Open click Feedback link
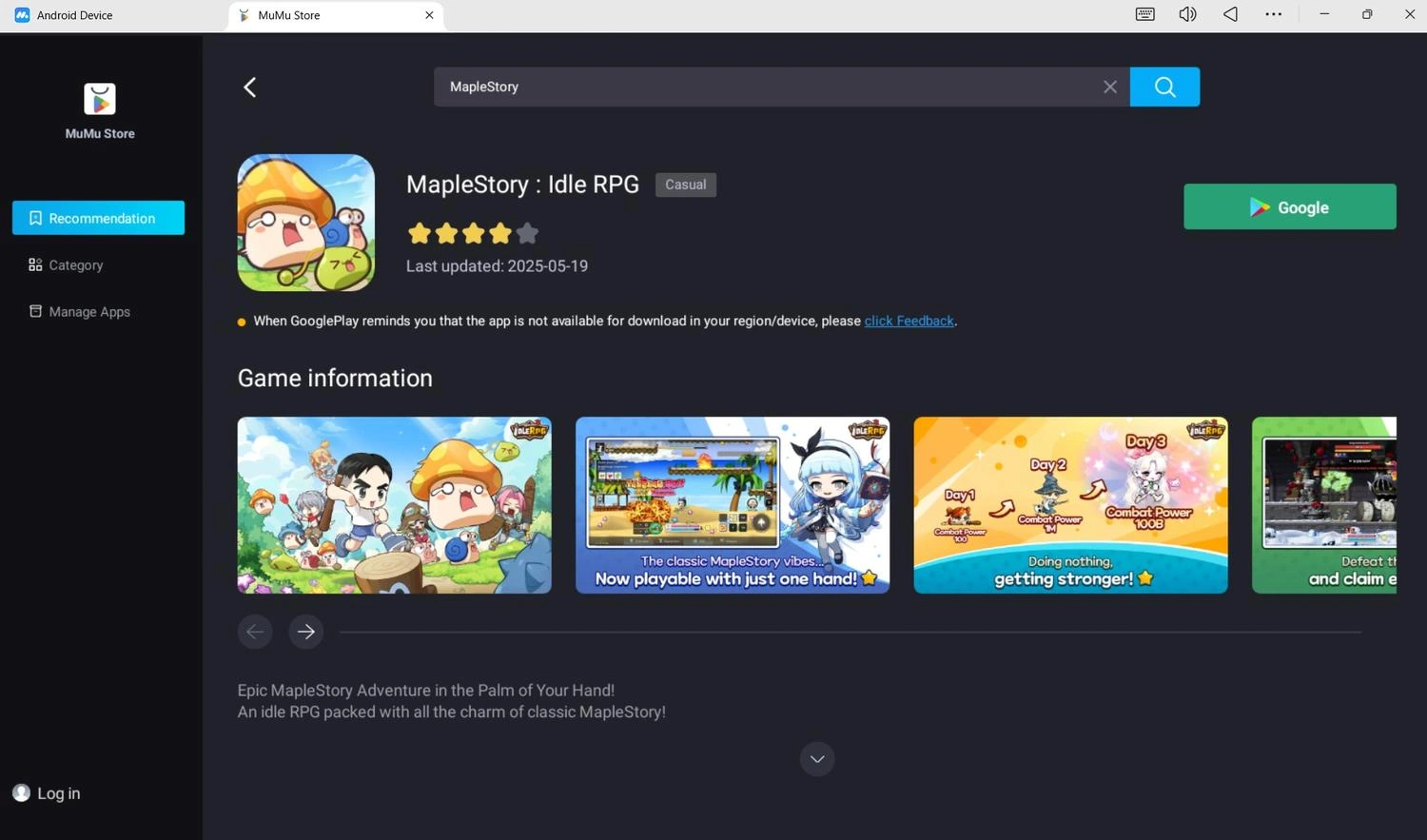The height and width of the screenshot is (840, 1427). (x=909, y=321)
